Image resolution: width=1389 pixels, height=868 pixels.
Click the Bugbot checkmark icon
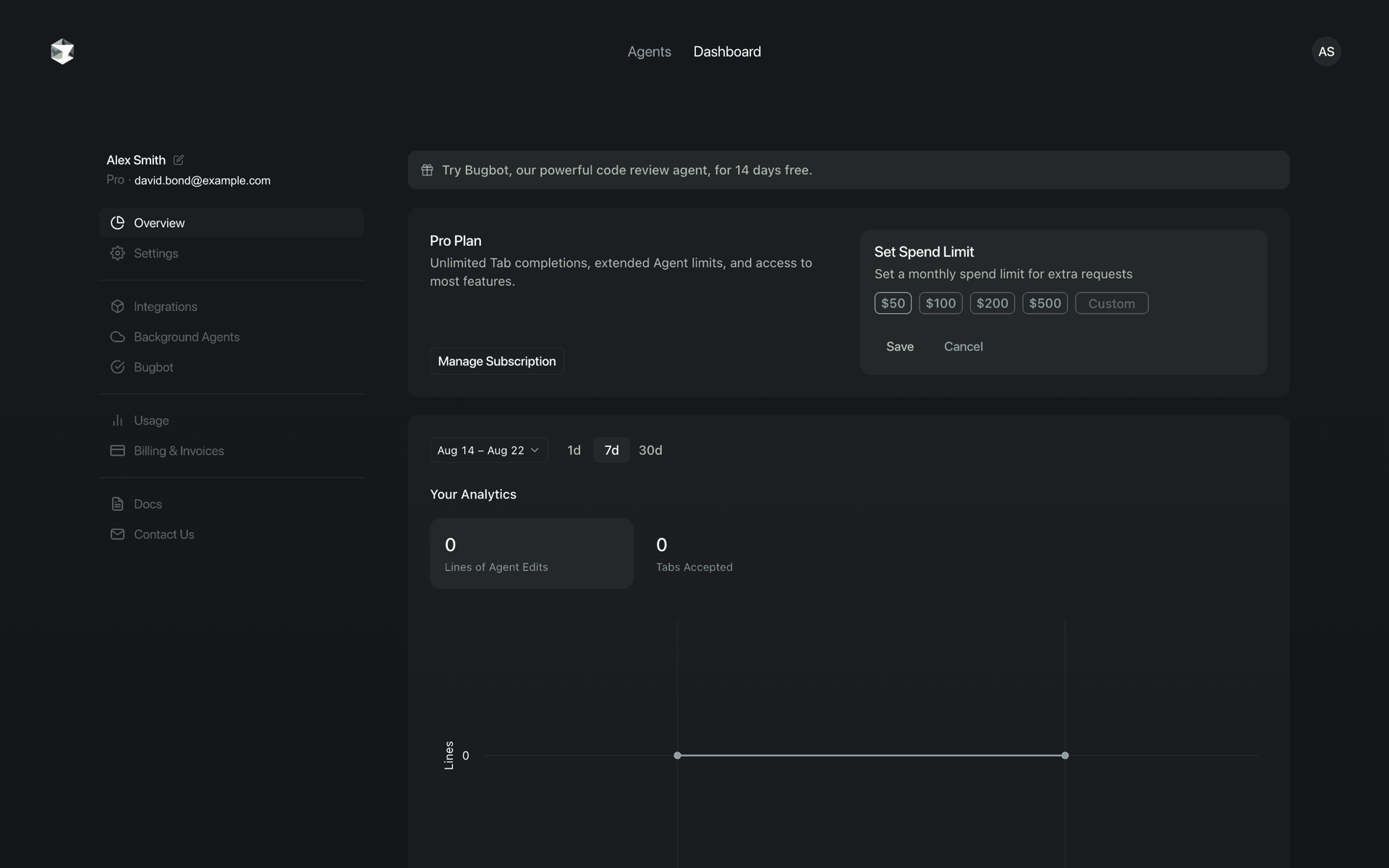pos(117,367)
